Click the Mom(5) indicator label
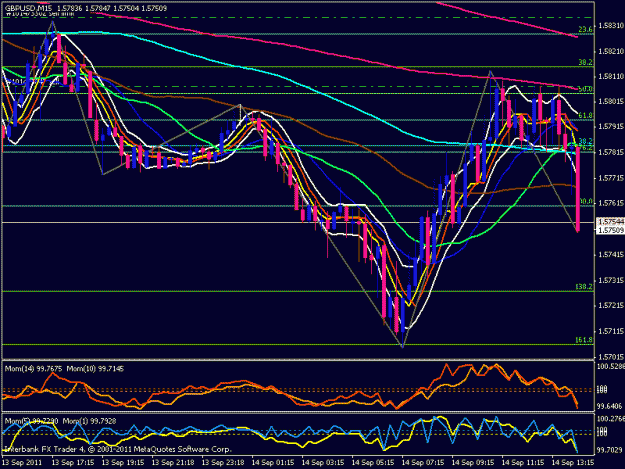Screen dimensions: 625x469 coord(31,421)
